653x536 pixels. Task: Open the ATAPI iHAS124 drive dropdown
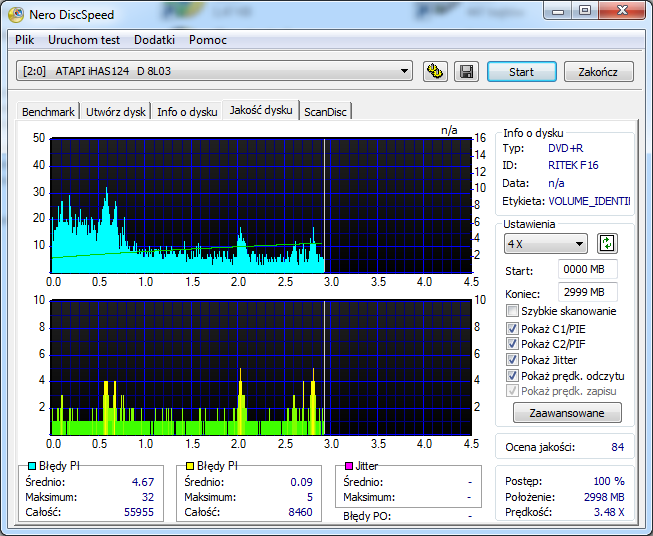(x=214, y=71)
